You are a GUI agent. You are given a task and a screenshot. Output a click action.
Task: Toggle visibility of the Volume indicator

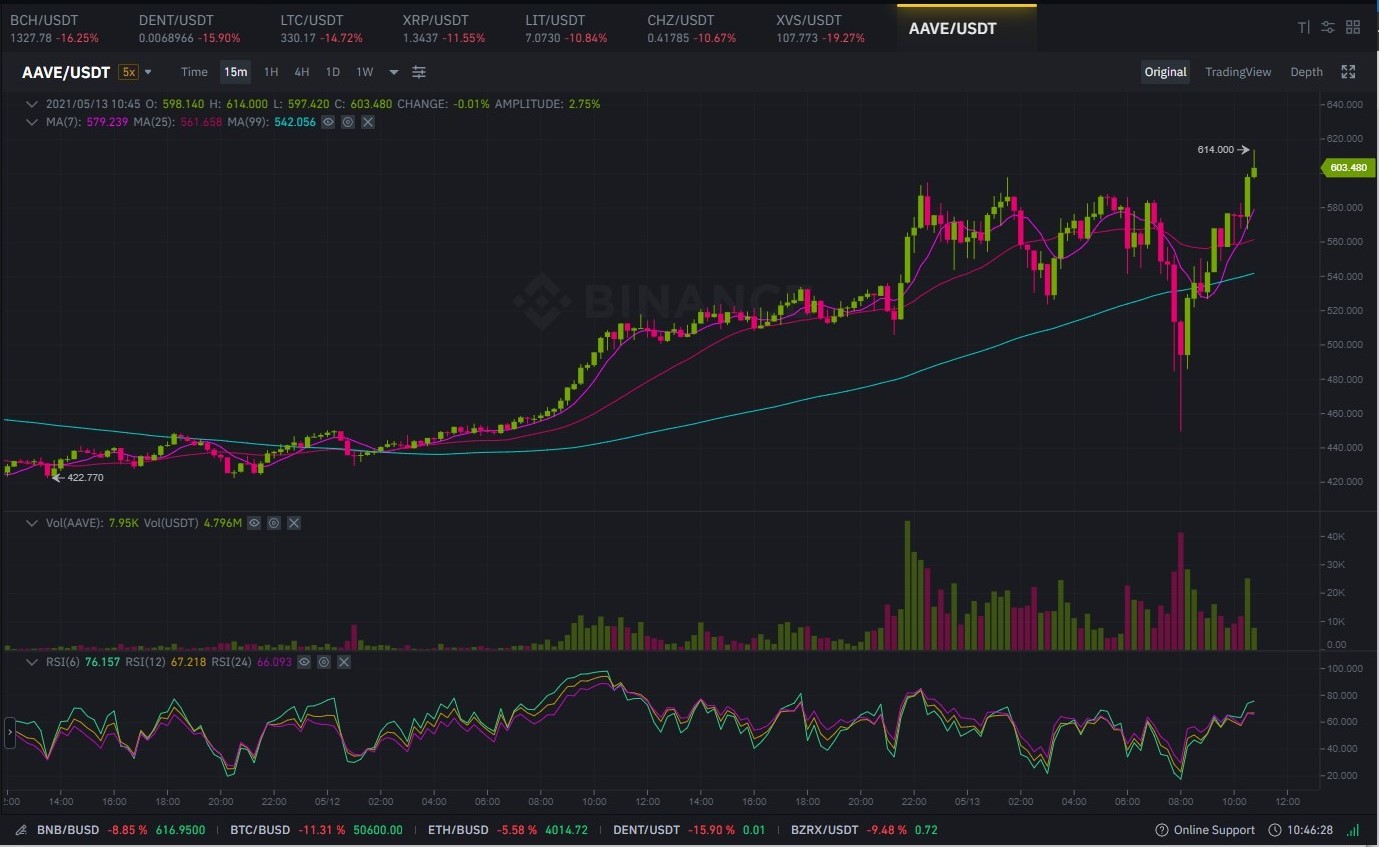(x=254, y=523)
